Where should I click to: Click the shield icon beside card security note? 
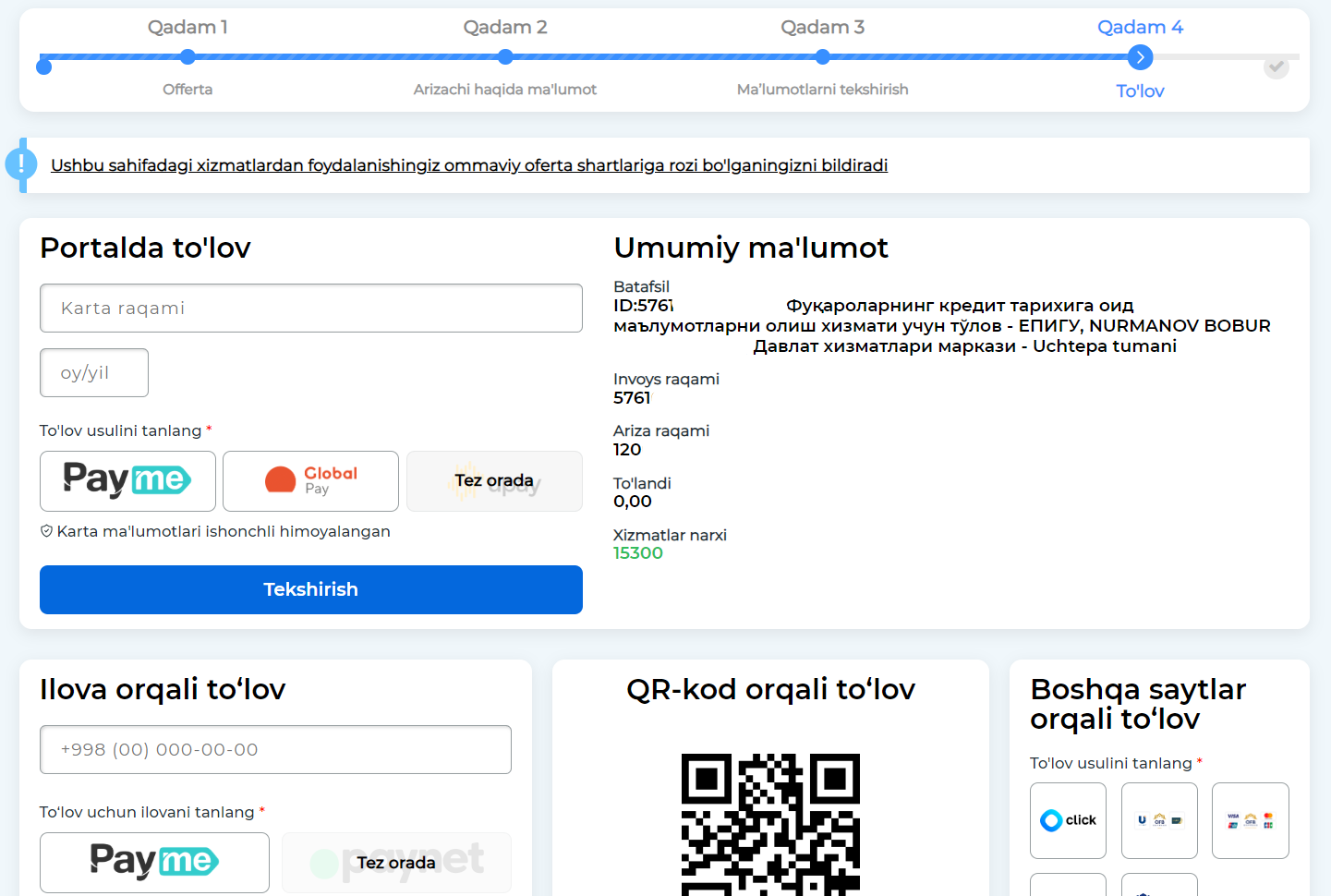[46, 531]
